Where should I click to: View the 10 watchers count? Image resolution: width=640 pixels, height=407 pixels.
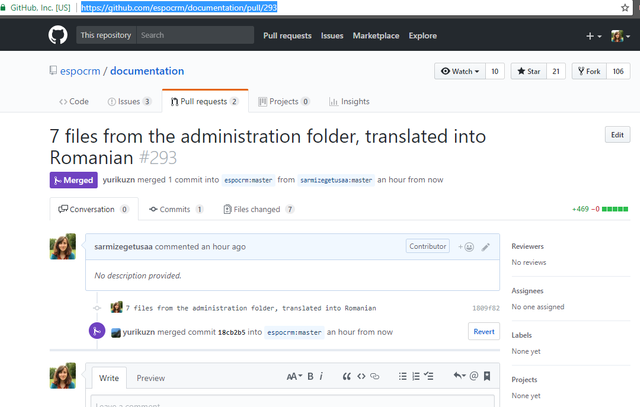[495, 71]
